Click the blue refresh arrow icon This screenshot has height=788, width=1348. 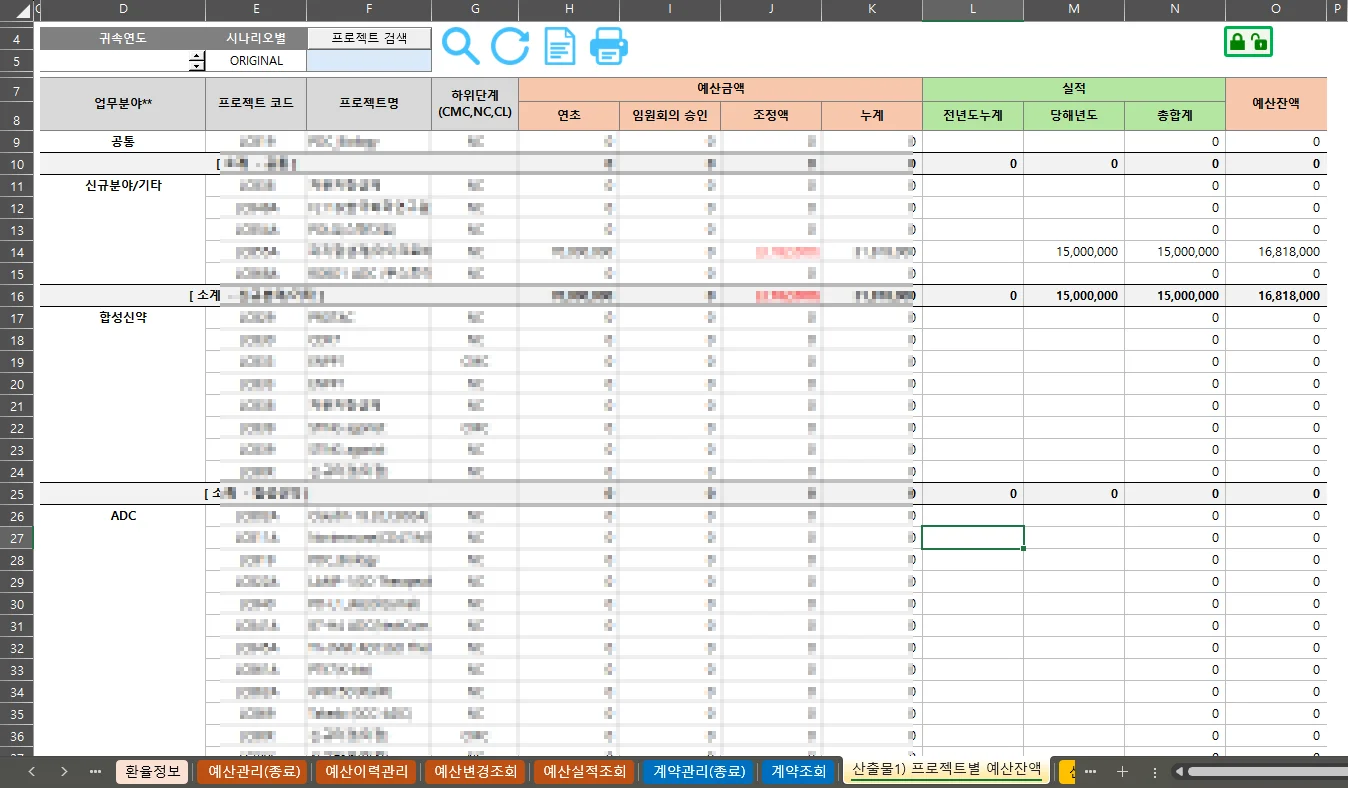(x=510, y=47)
